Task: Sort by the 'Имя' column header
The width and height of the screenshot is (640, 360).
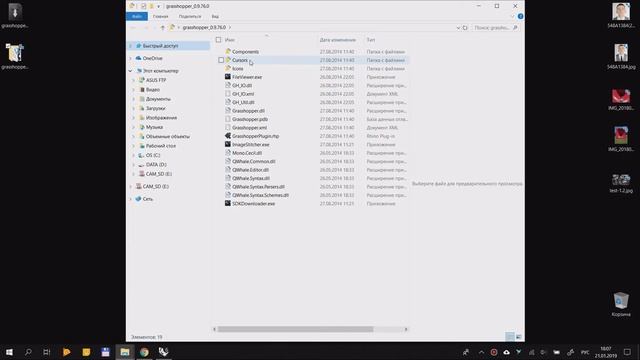Action: pyautogui.click(x=229, y=40)
